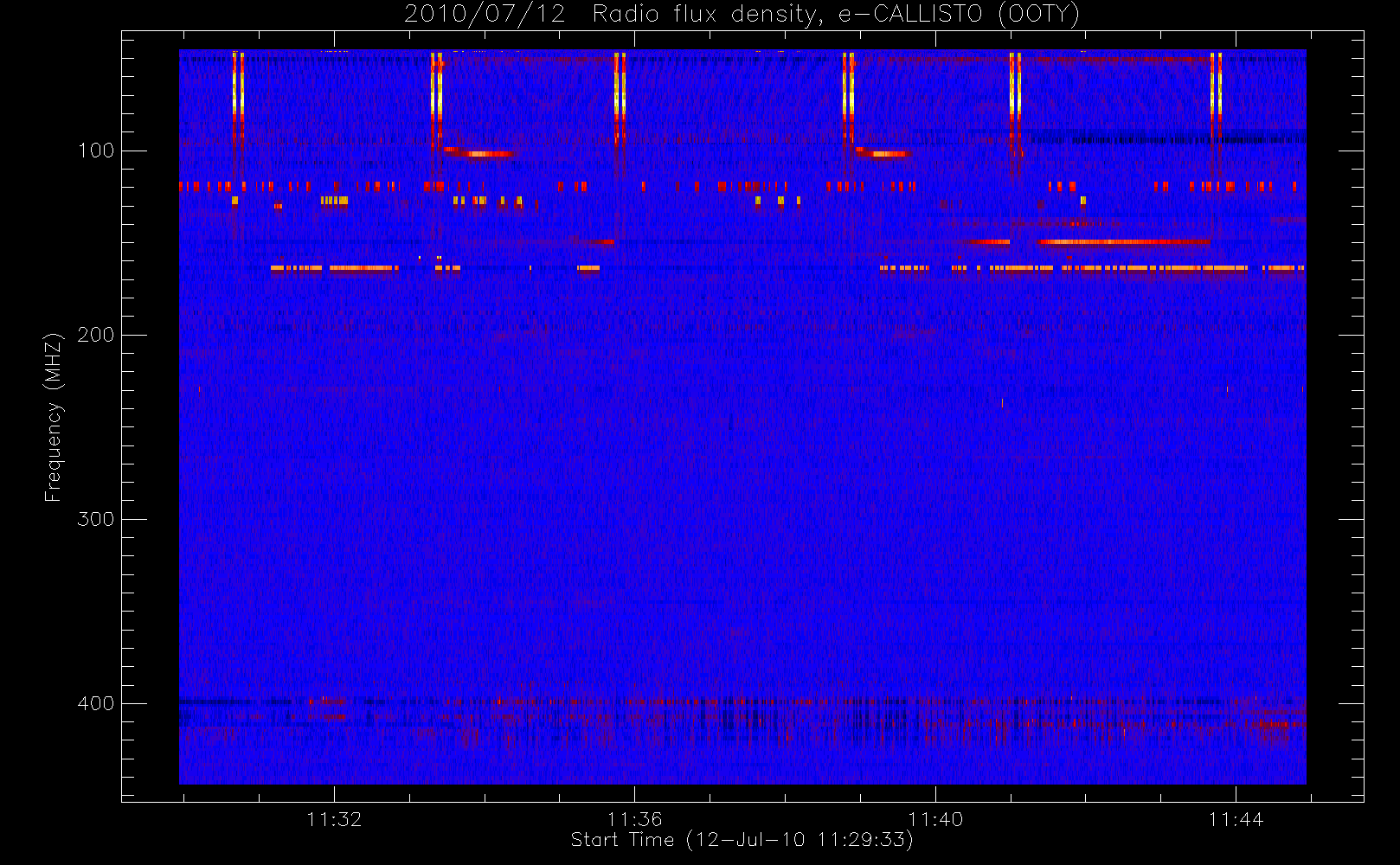Image resolution: width=1400 pixels, height=865 pixels.
Task: Click the frequency tick label '300'
Action: (x=95, y=519)
